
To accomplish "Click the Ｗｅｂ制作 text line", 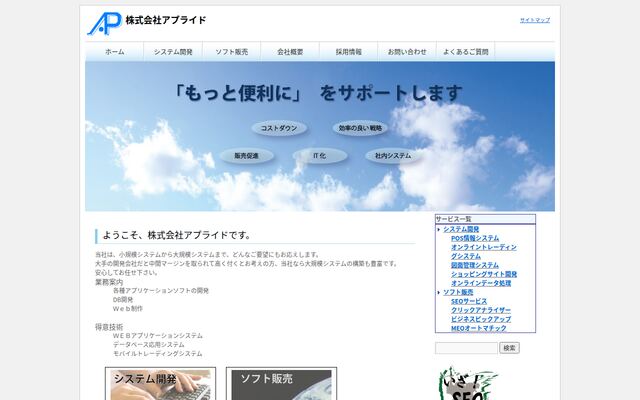I will click(128, 309).
